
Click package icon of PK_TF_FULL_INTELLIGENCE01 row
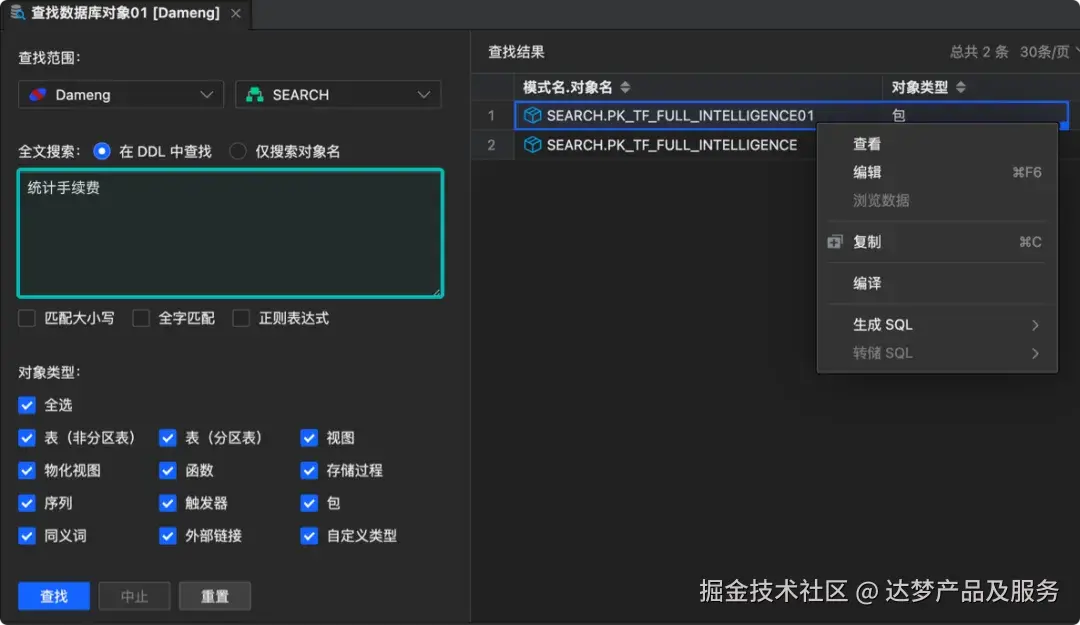pos(532,115)
